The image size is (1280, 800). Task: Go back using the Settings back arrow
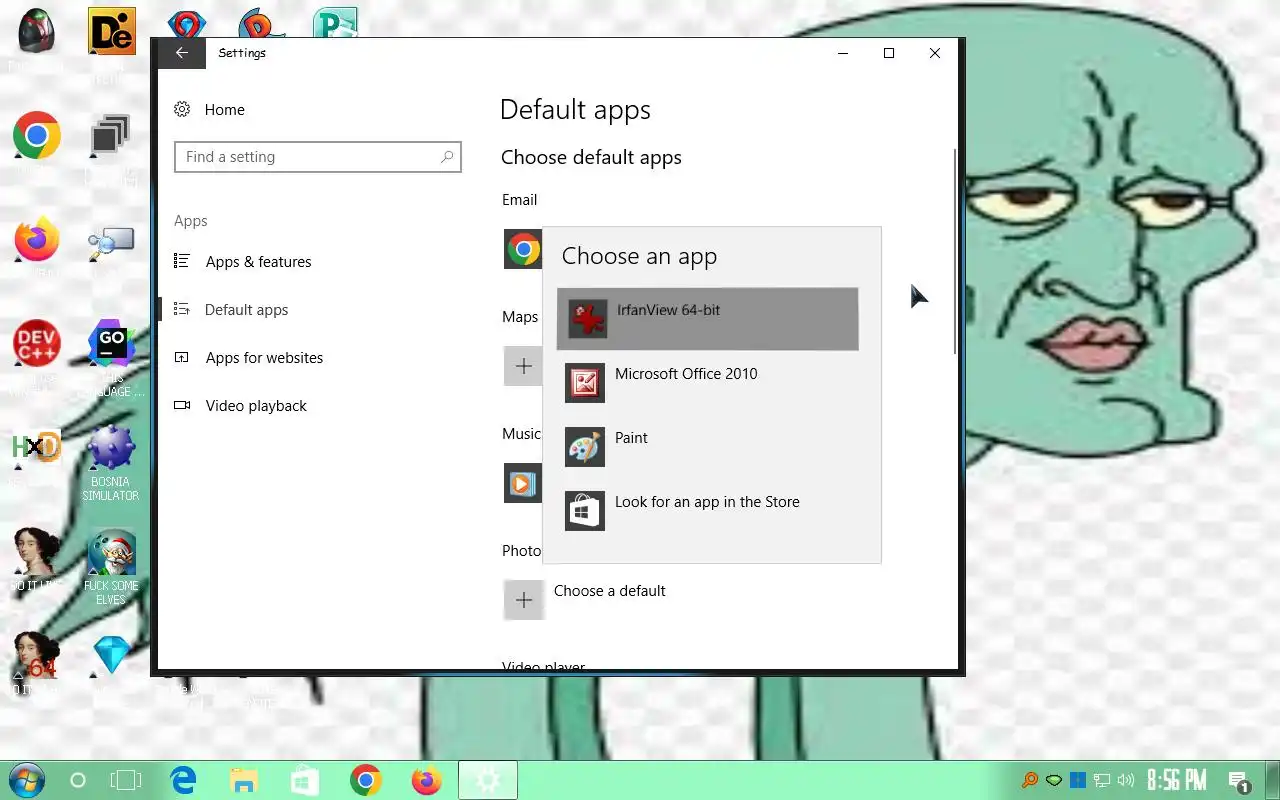181,53
